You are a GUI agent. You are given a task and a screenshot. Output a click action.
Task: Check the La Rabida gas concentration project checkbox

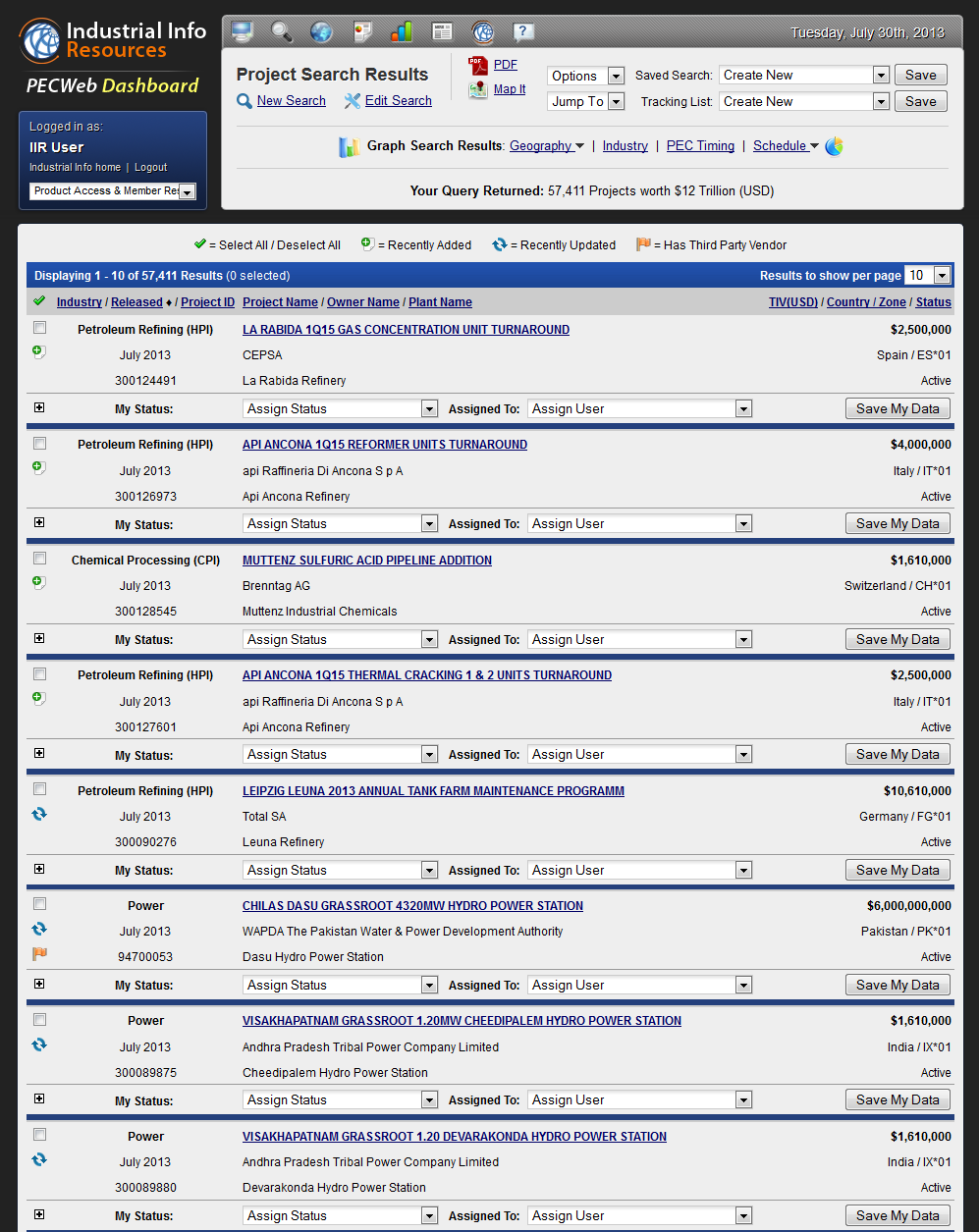click(40, 328)
